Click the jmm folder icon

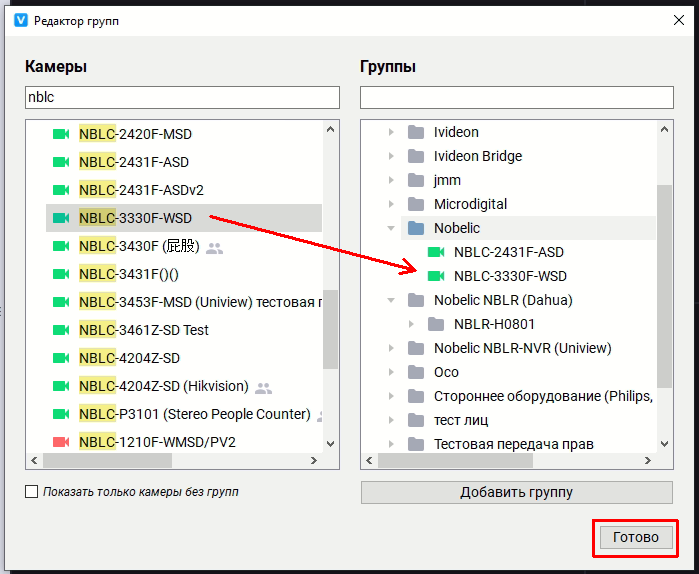click(x=416, y=180)
